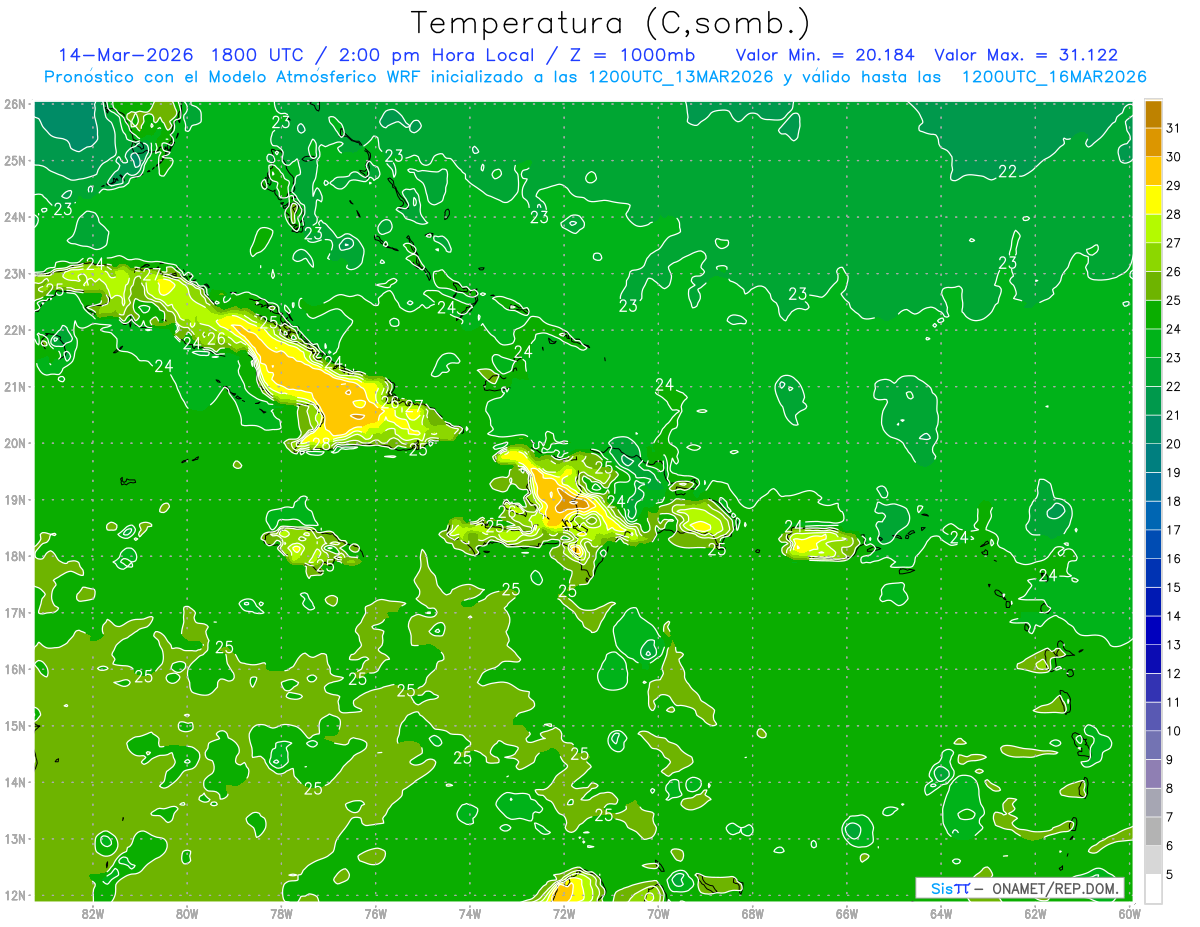This screenshot has width=1200, height=927.
Task: Click the colorbar tick label 18
Action: (1174, 501)
